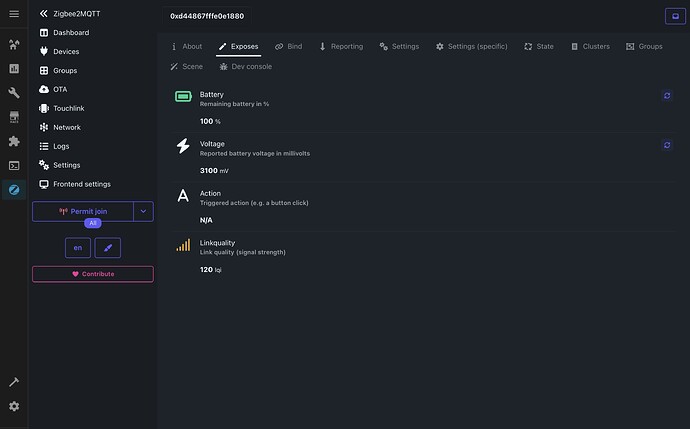The height and width of the screenshot is (429, 690).
Task: Open the Settings (specific) tab
Action: pyautogui.click(x=472, y=46)
